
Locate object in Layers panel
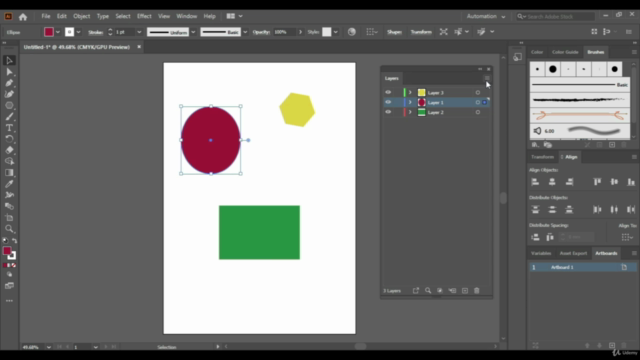[428, 291]
